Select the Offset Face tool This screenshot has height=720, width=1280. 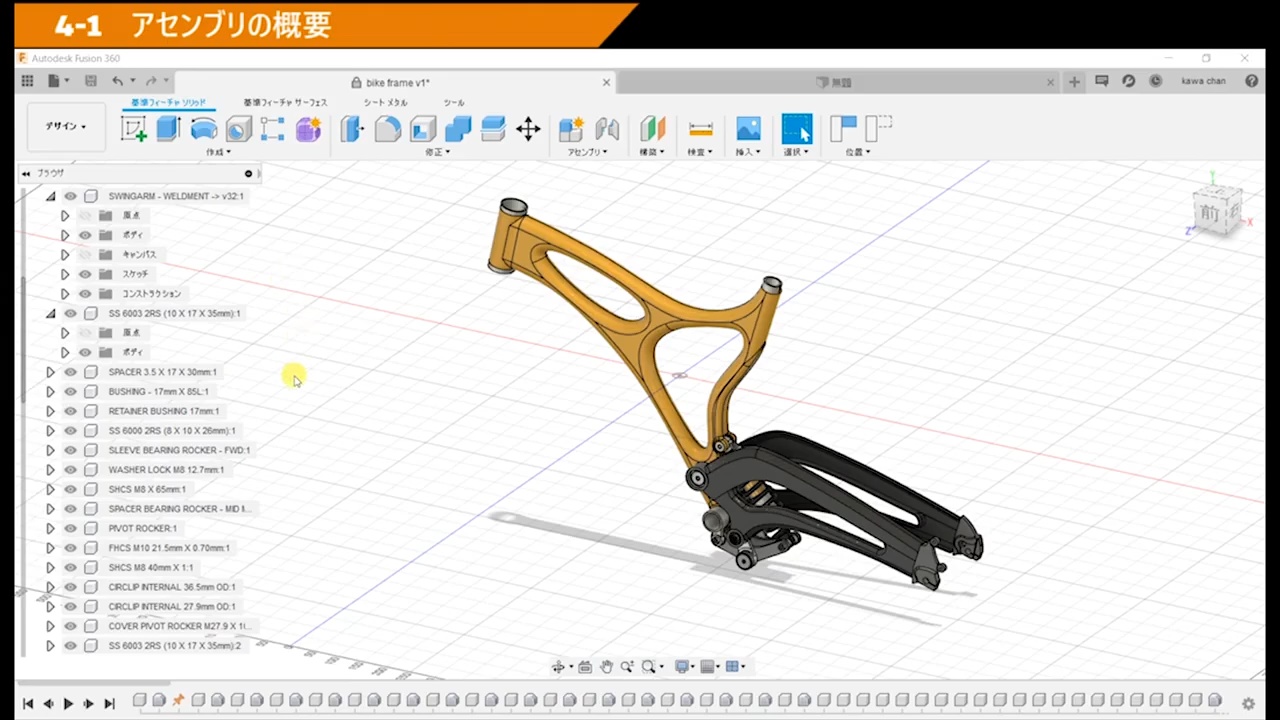point(493,129)
